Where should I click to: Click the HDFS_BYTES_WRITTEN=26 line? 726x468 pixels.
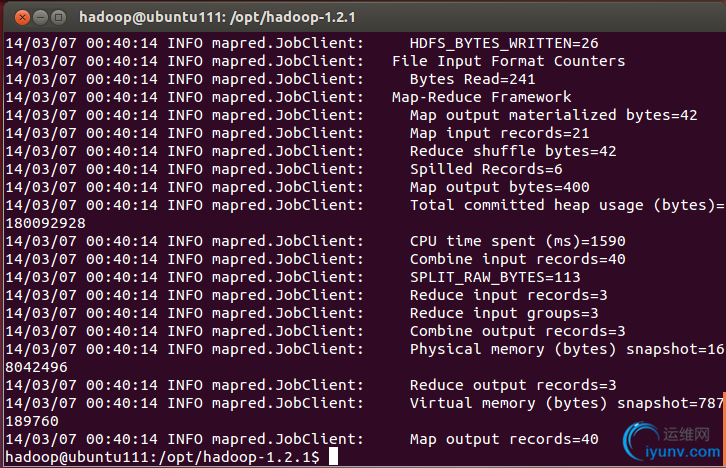(x=504, y=43)
